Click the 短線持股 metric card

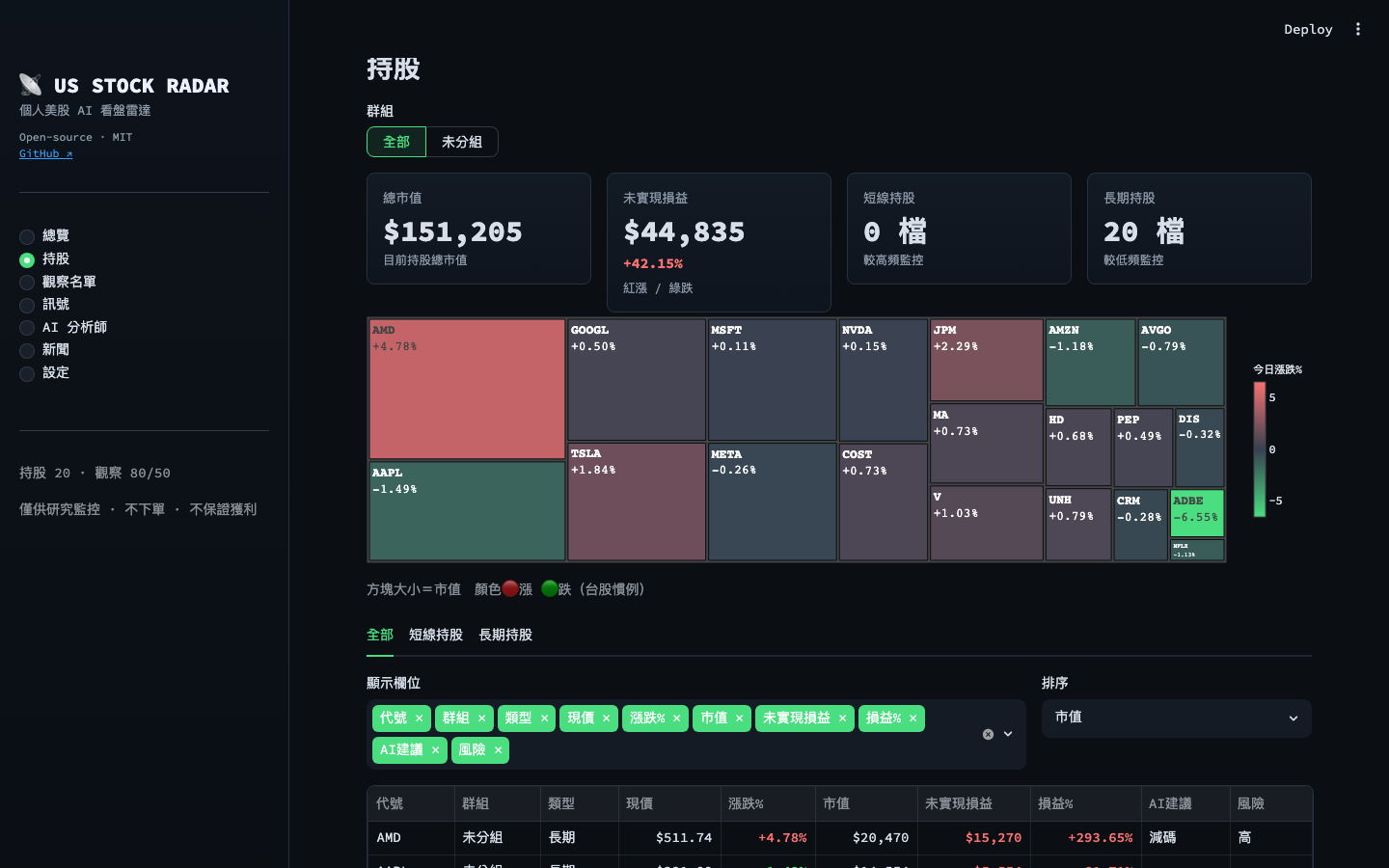[x=959, y=229]
